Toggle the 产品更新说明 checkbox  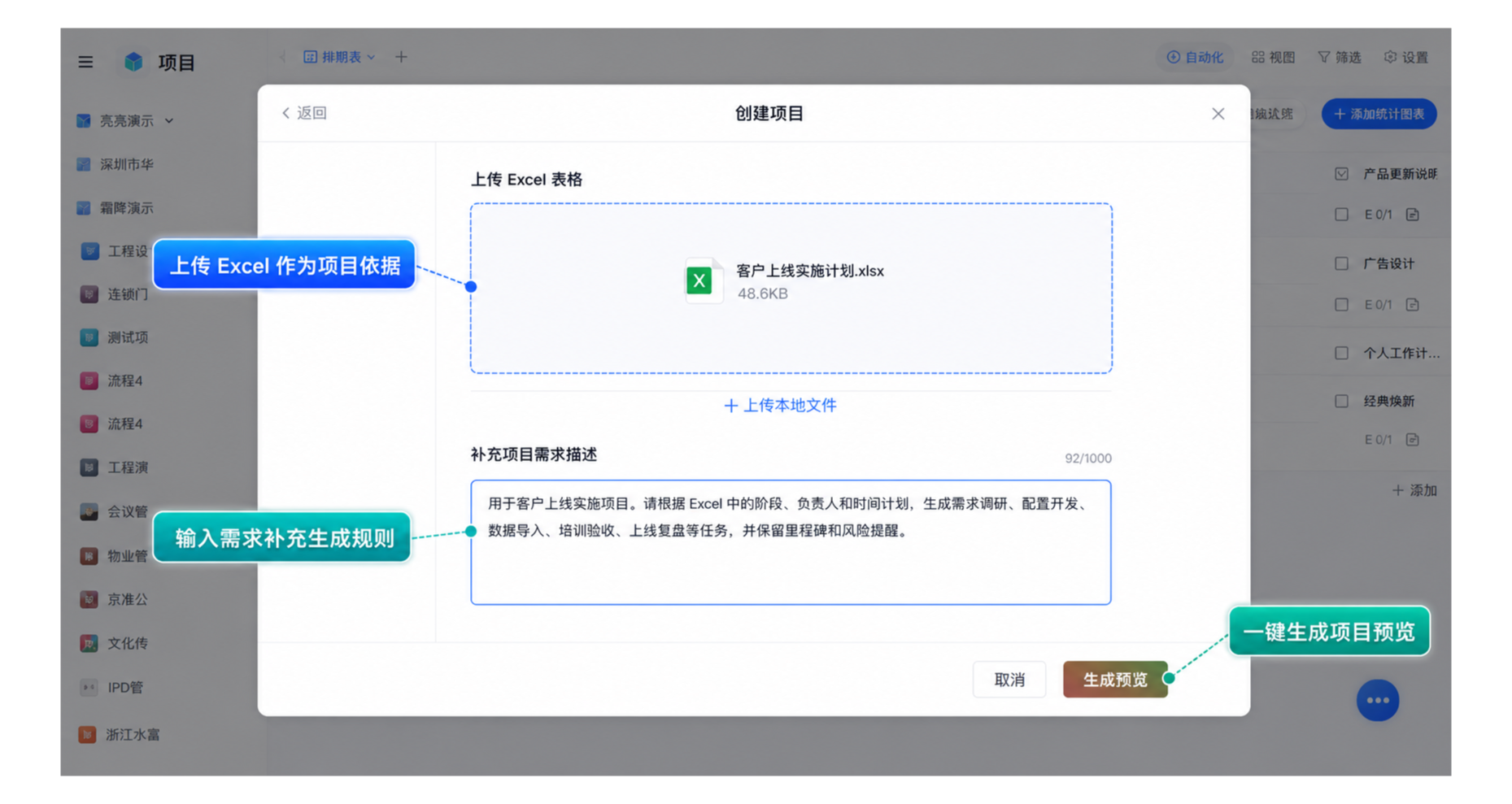pos(1342,174)
